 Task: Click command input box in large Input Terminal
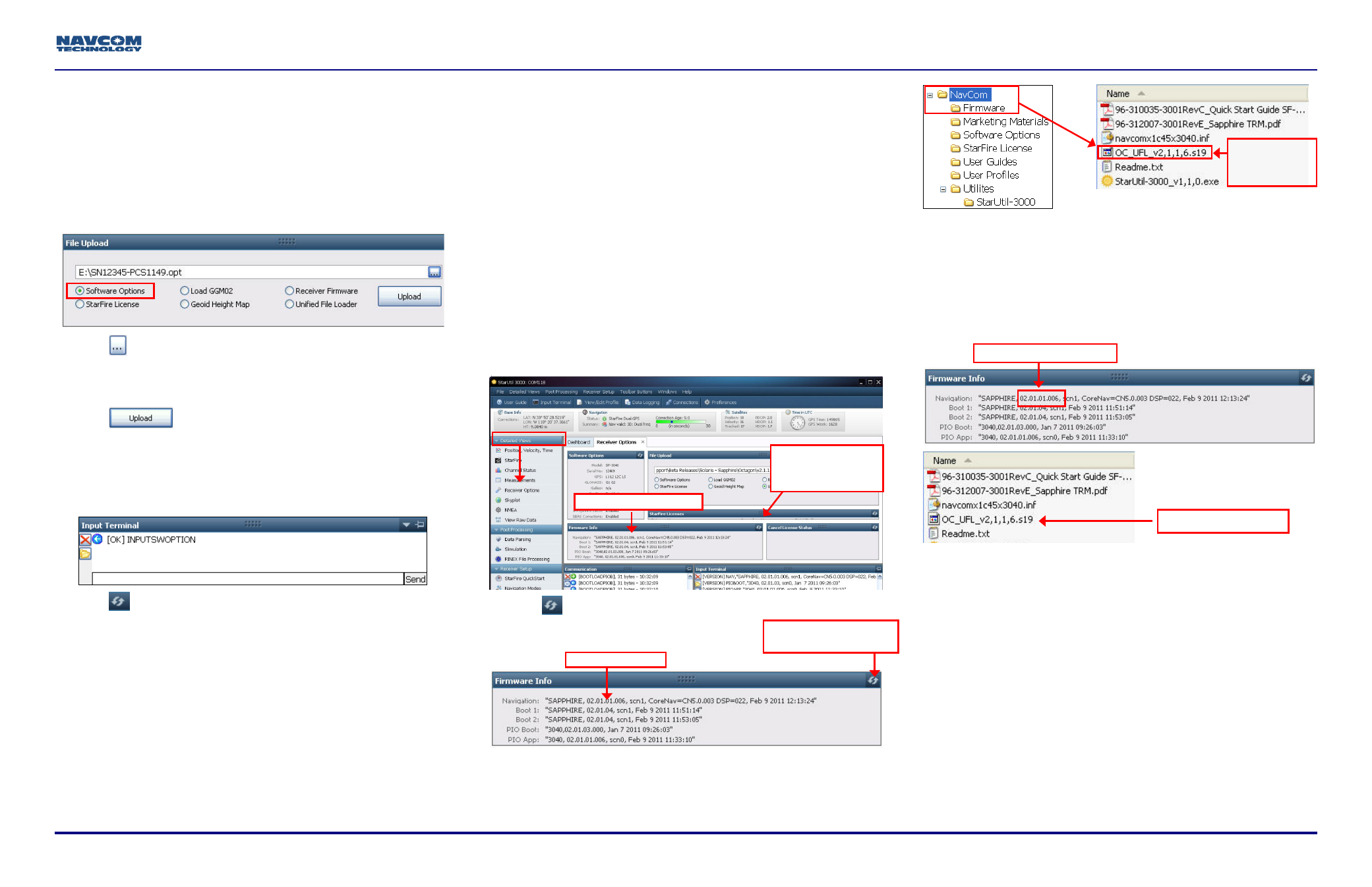pyautogui.click(x=248, y=579)
